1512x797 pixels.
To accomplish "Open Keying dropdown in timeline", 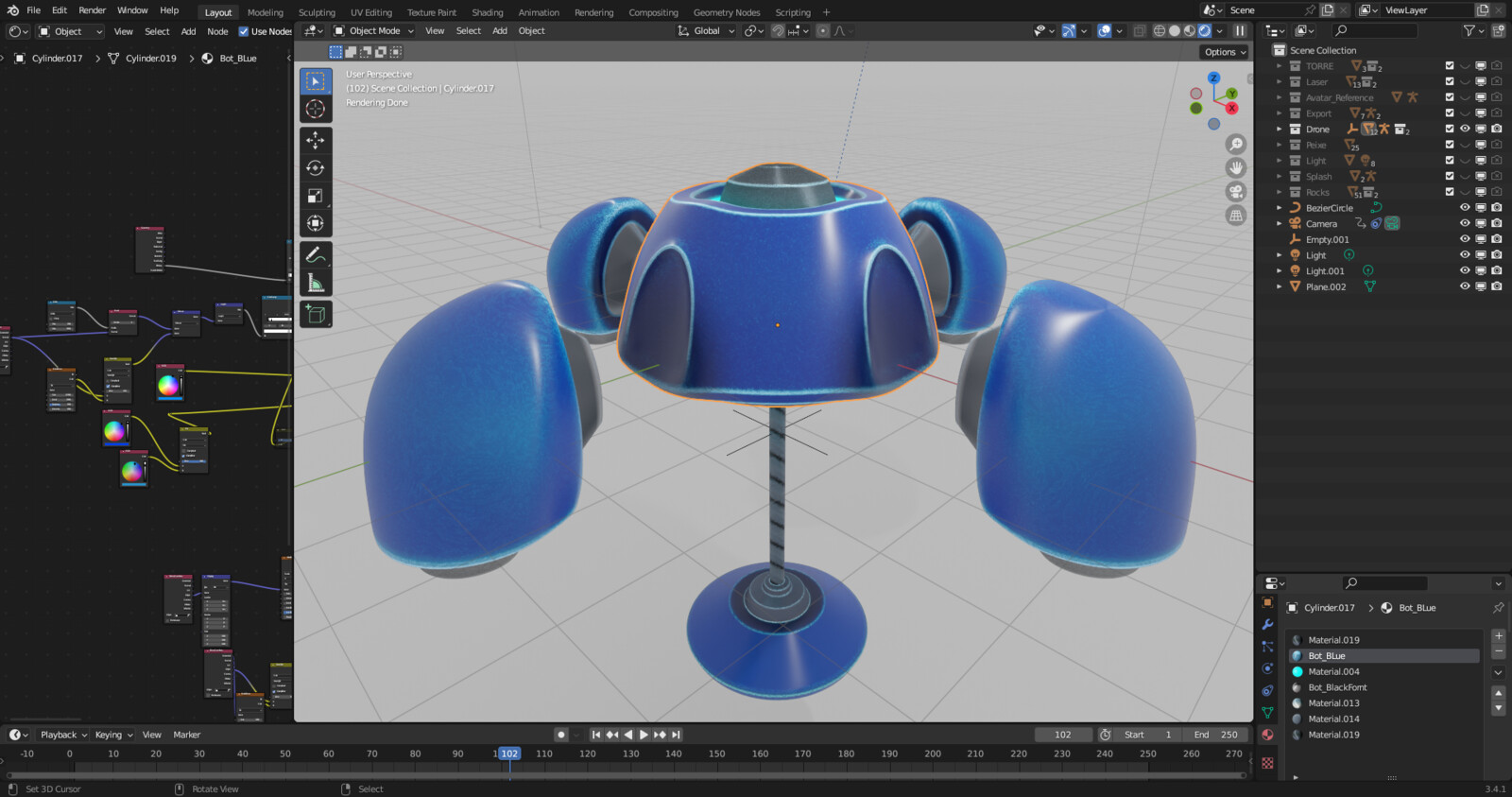I will point(113,735).
